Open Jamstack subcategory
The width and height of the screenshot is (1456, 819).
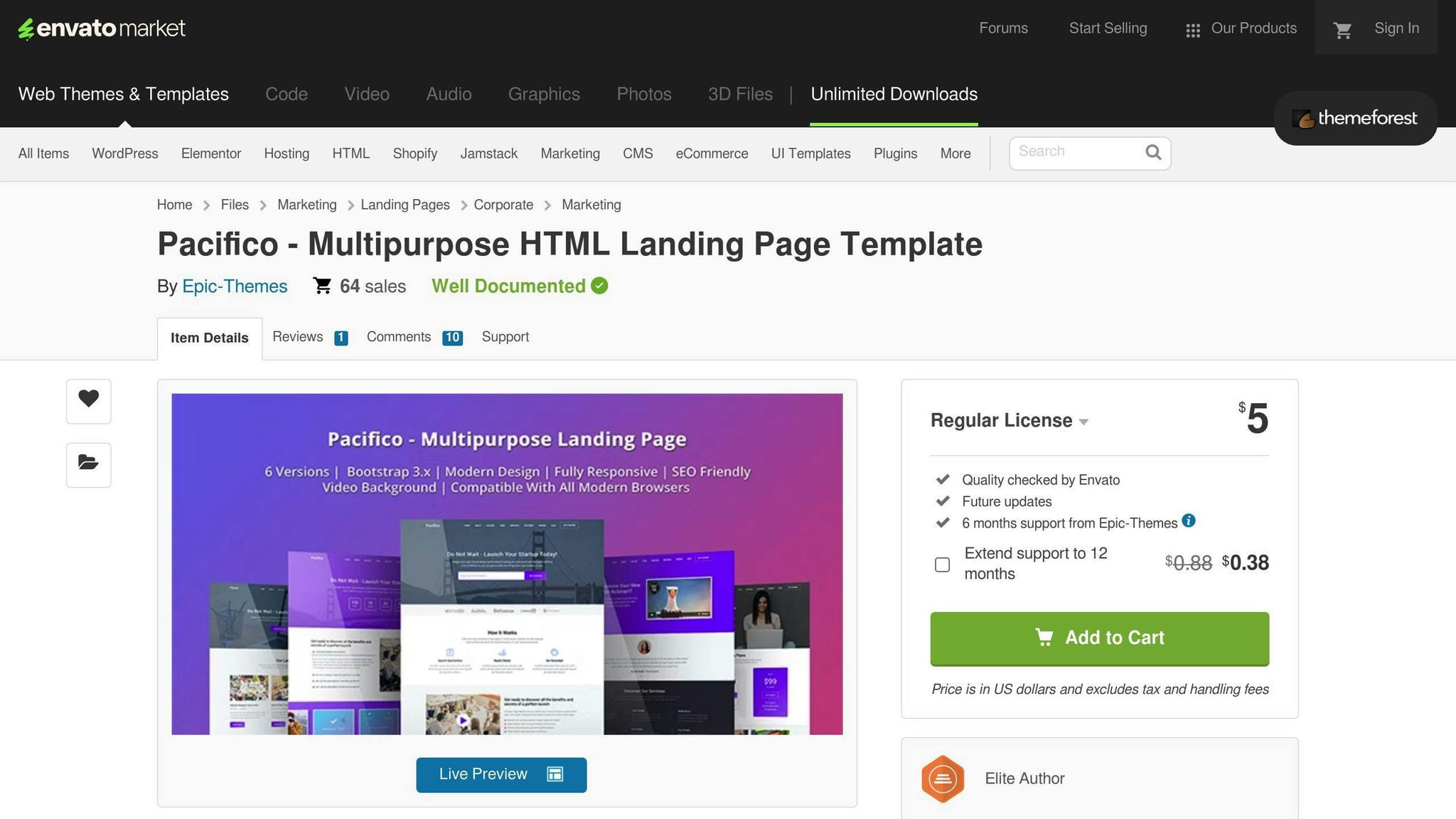[489, 154]
